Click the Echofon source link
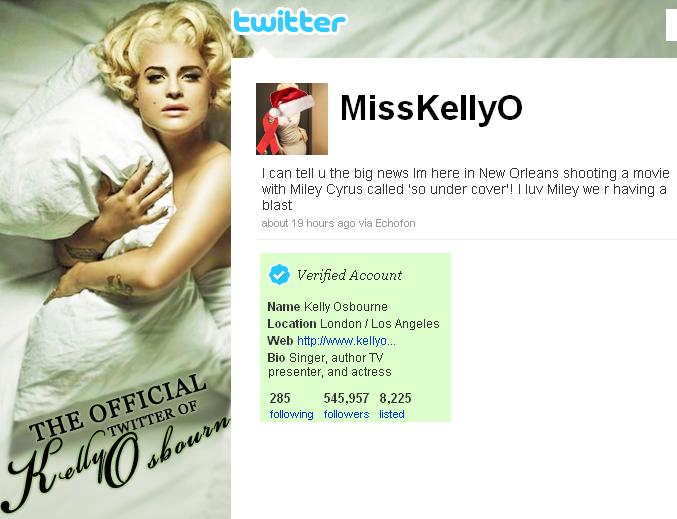 tap(395, 223)
